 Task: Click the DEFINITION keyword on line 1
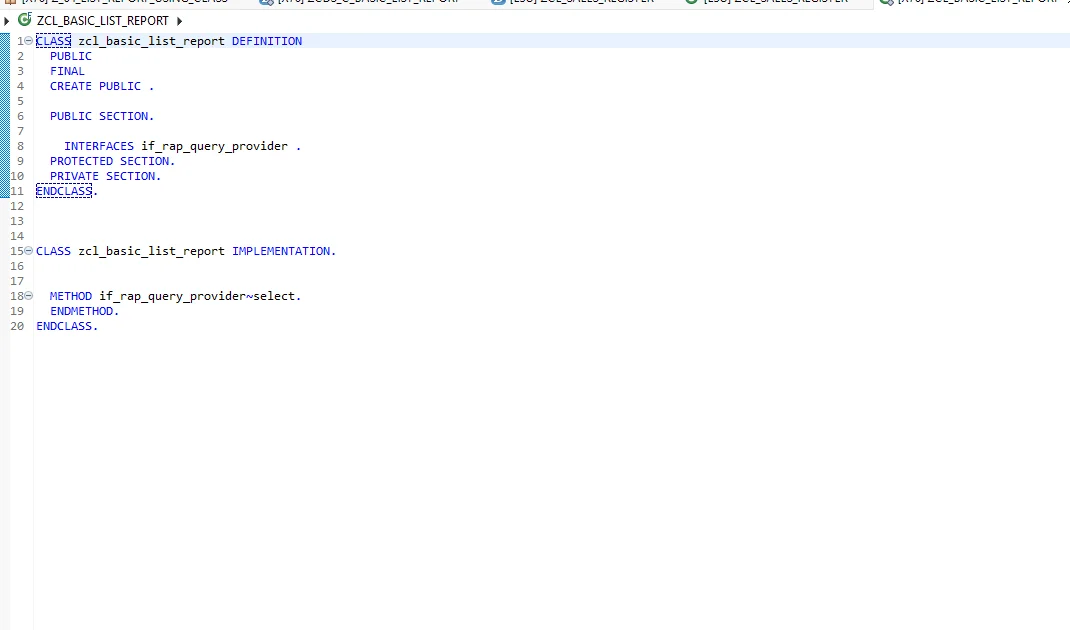(x=267, y=41)
